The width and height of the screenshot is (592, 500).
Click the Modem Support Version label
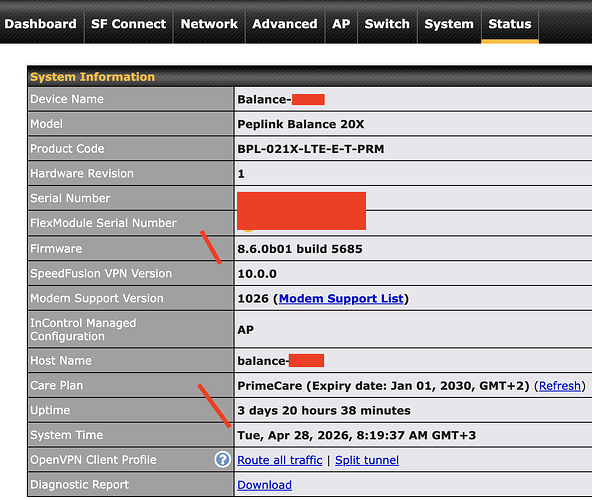97,298
